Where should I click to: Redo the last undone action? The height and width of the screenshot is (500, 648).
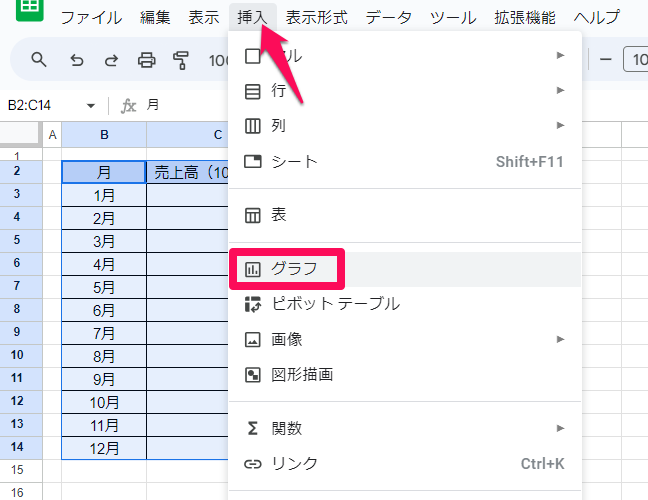111,60
